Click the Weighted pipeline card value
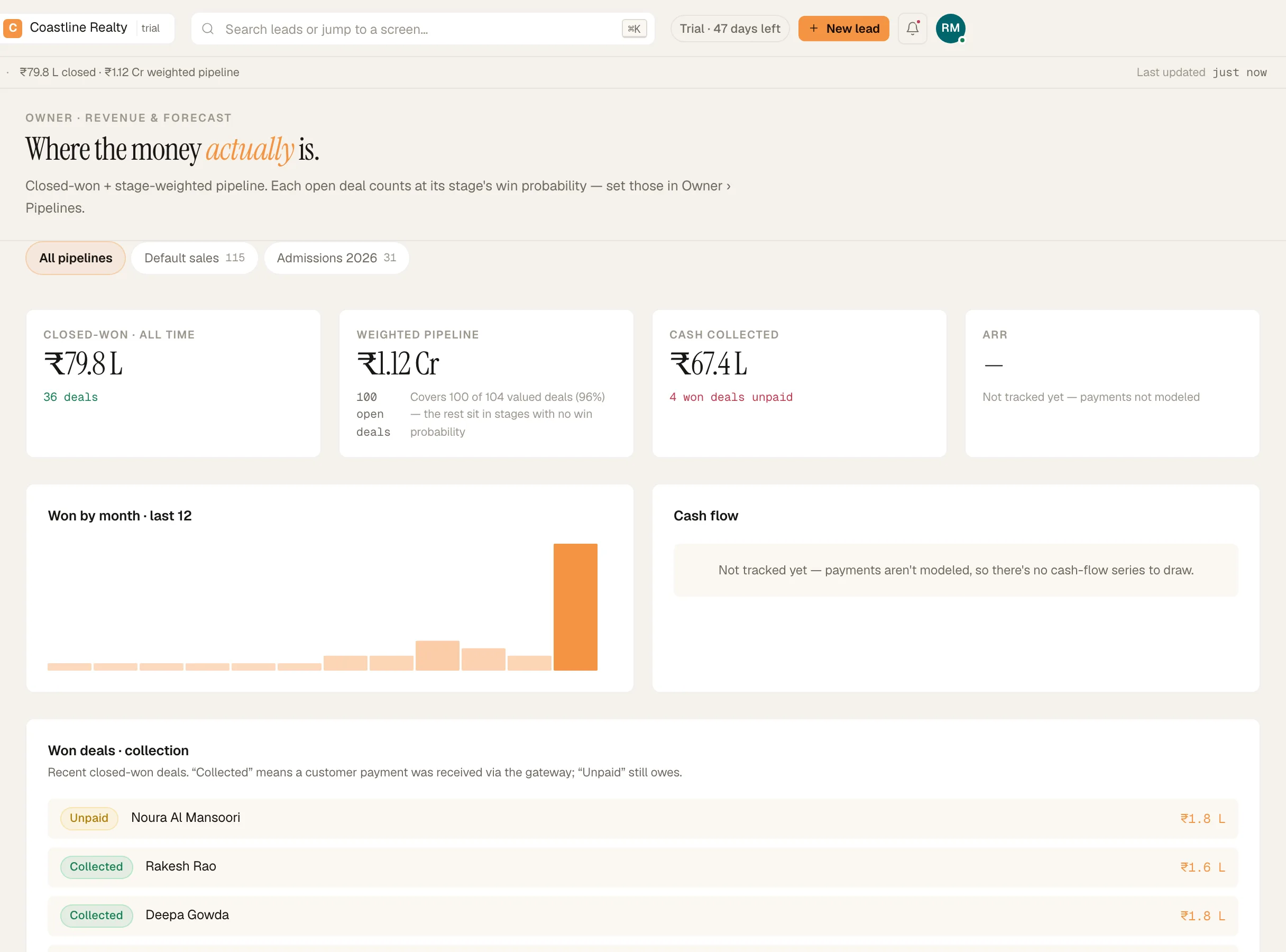1286x952 pixels. [398, 364]
